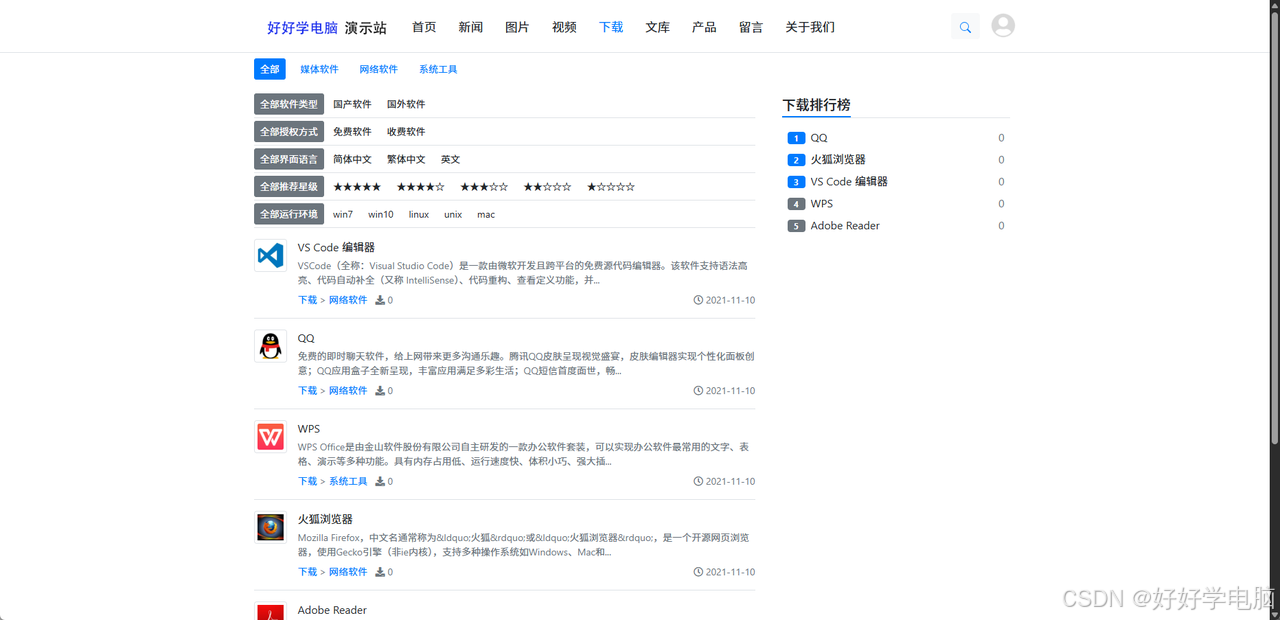
Task: Click clock icon beside VS Code date
Action: 698,300
